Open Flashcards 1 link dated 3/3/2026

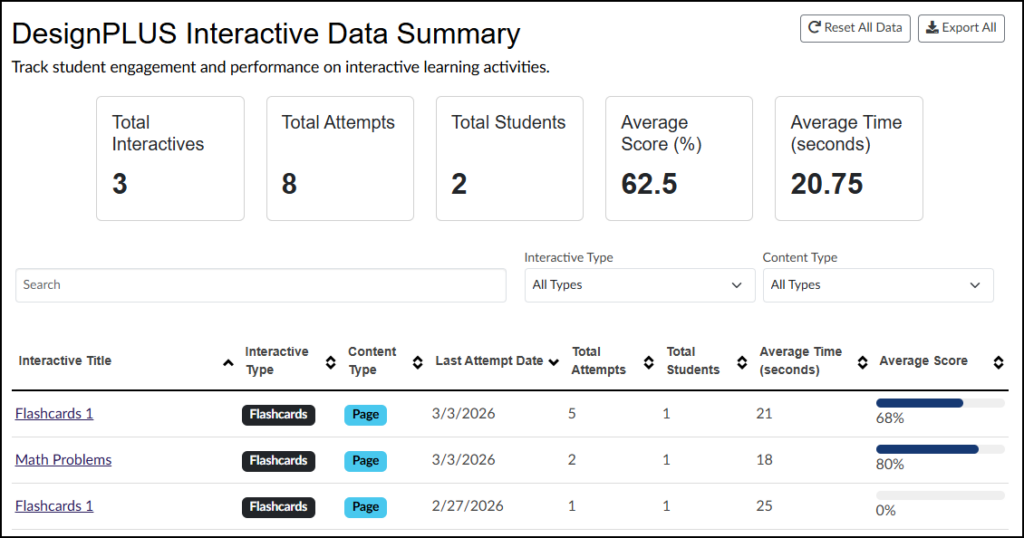point(54,414)
